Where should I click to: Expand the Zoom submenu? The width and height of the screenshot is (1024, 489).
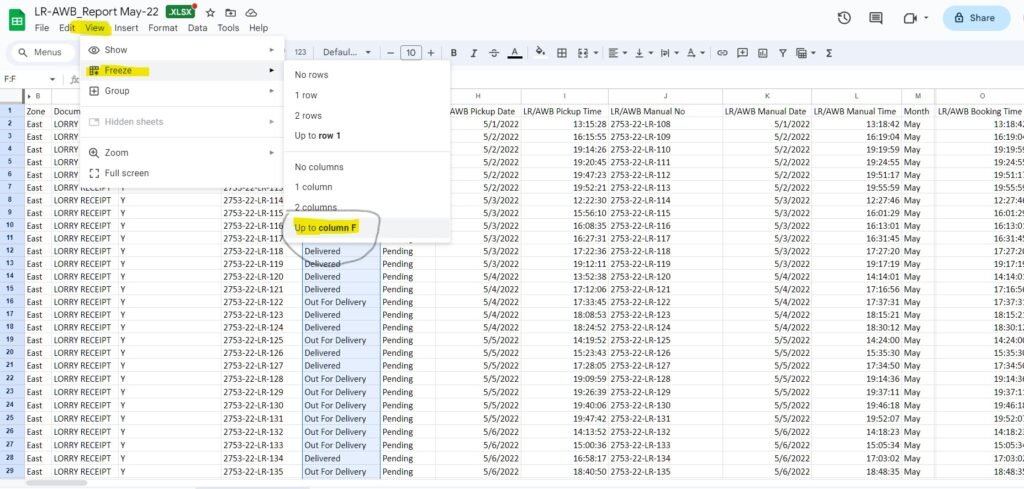tap(182, 153)
